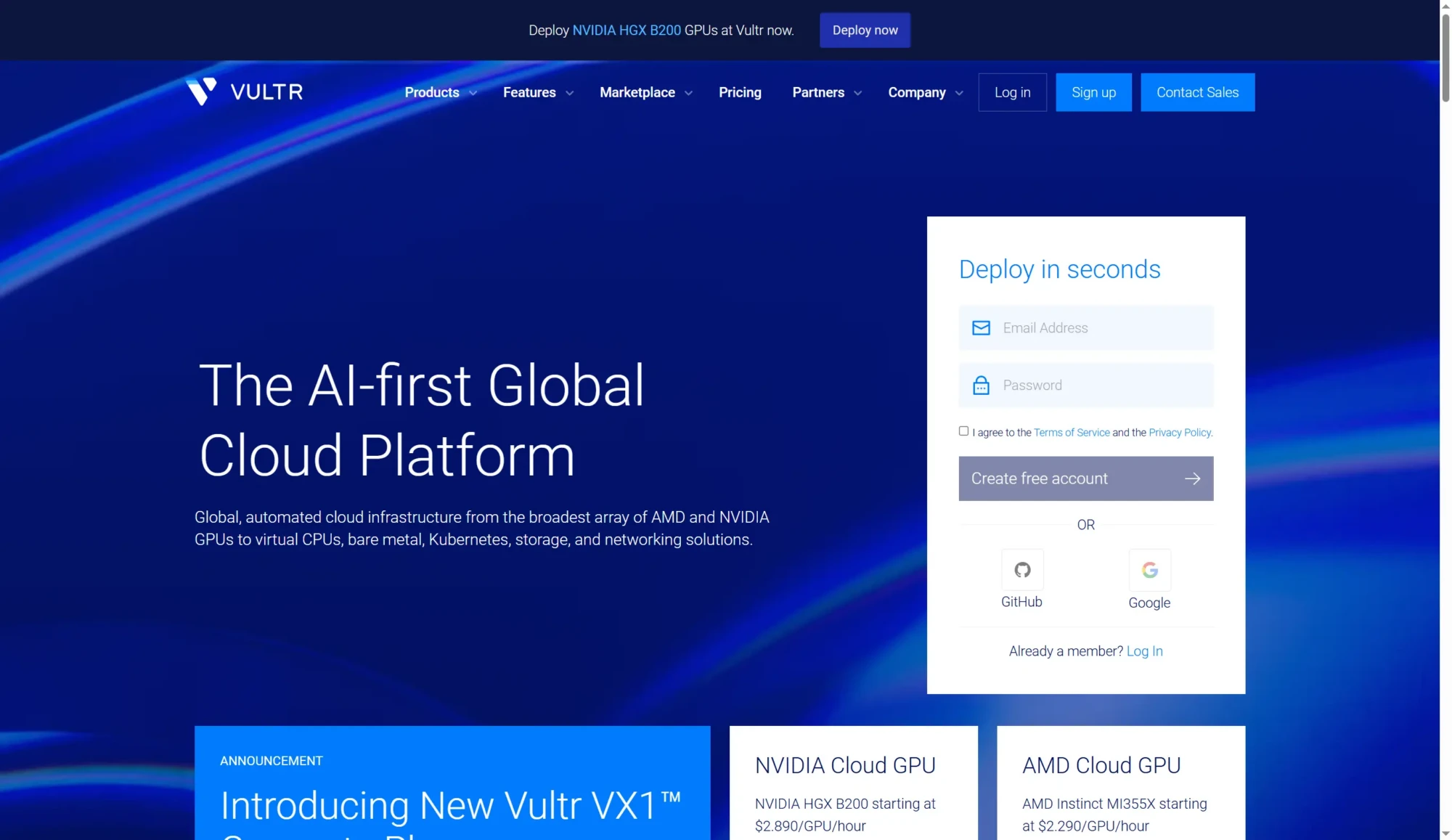Image resolution: width=1452 pixels, height=840 pixels.
Task: Click the Contact Sales button
Action: [x=1197, y=92]
